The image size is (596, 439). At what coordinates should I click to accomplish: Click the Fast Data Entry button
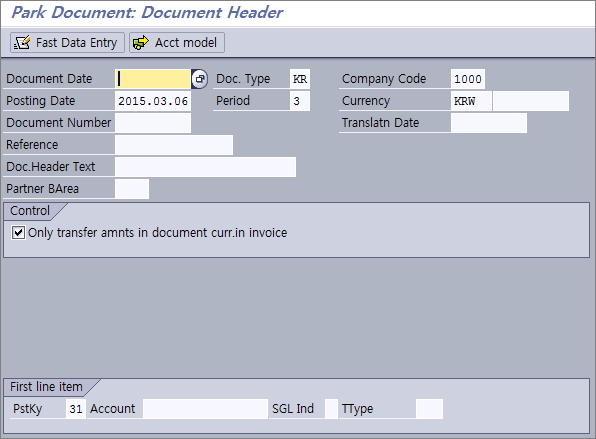[67, 43]
